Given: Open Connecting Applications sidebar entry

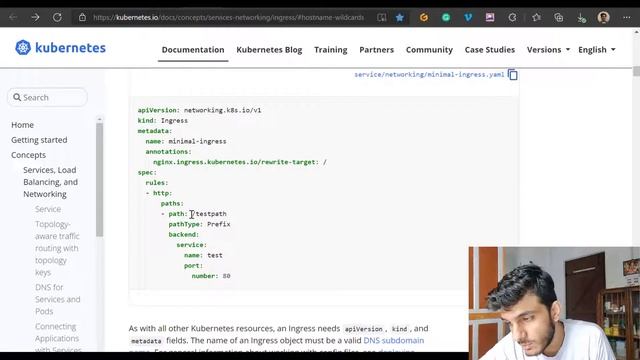Looking at the screenshot, I should [57, 338].
